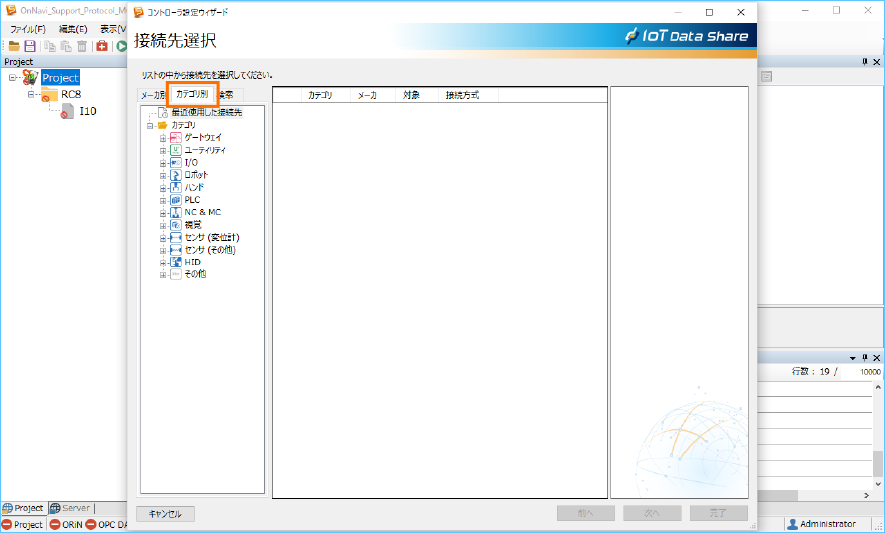885x533 pixels.
Task: Collapse the RC8 folder in Project tree
Action: pos(32,95)
